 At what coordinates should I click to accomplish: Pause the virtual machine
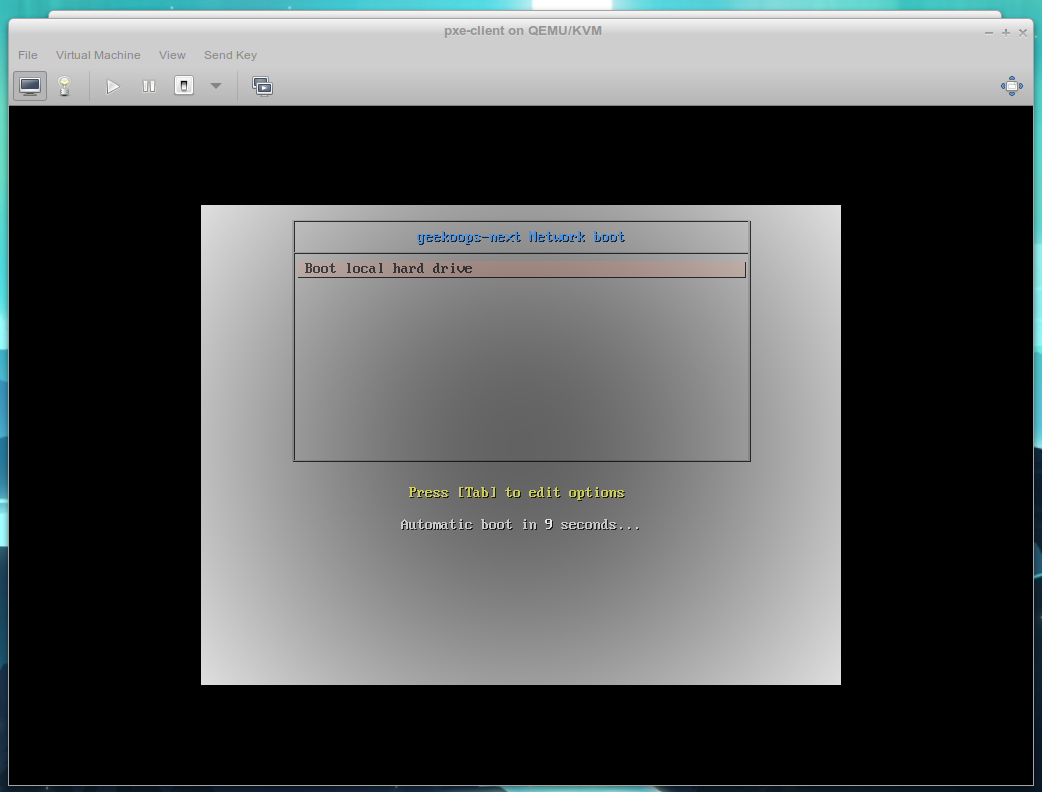[149, 86]
